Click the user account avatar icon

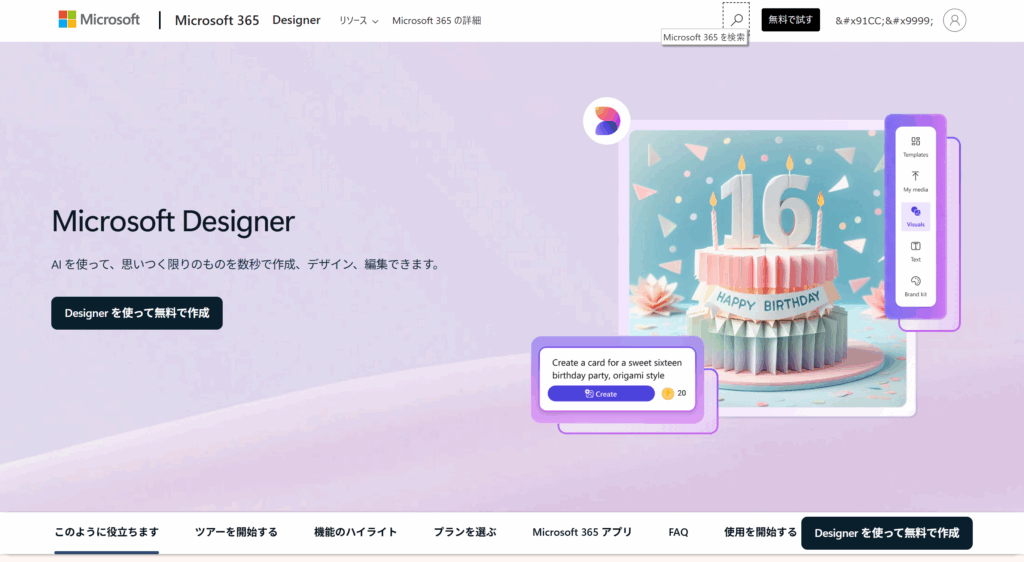pyautogui.click(x=954, y=20)
